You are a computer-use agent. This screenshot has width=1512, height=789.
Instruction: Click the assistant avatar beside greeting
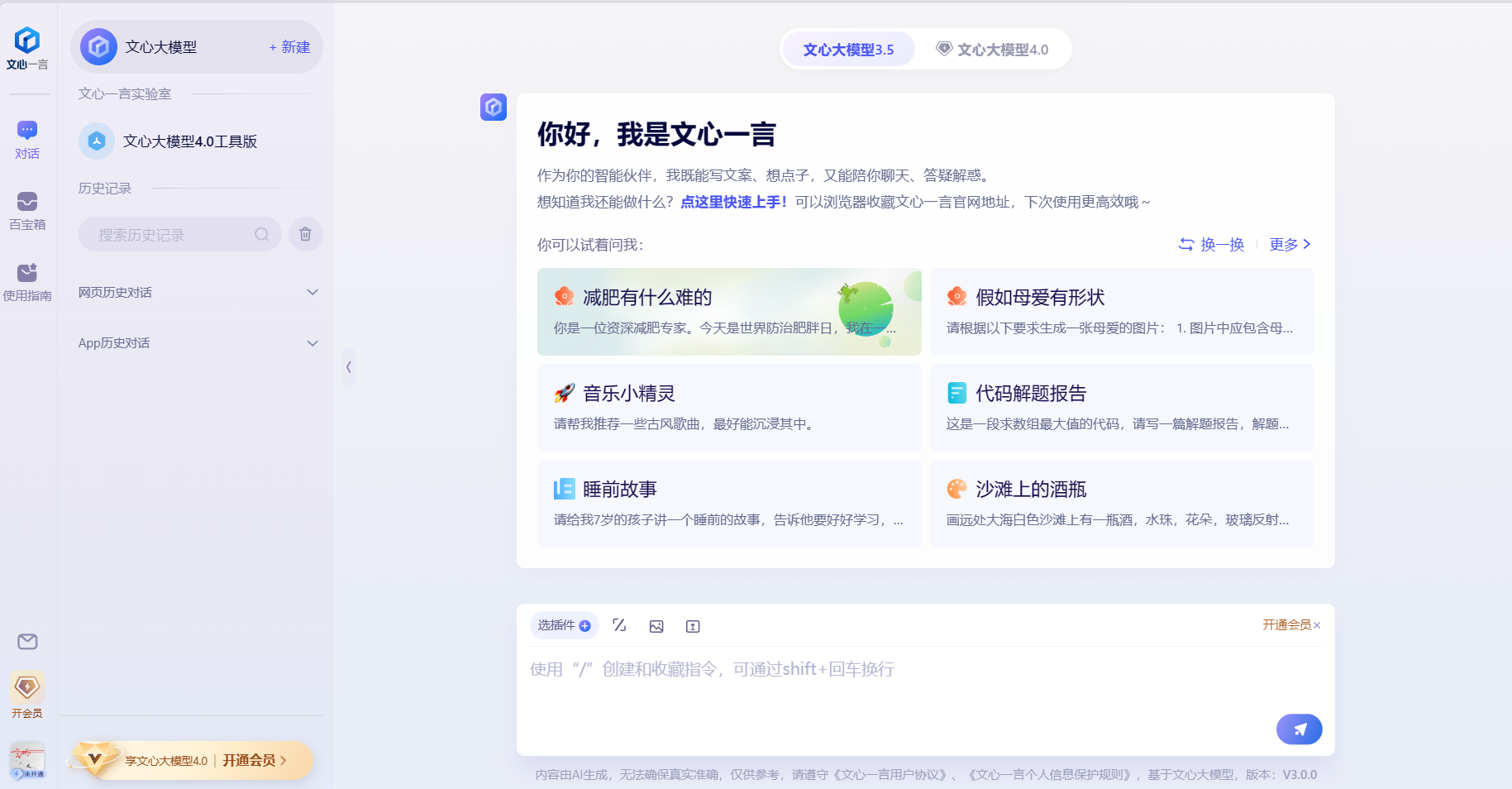(x=494, y=107)
